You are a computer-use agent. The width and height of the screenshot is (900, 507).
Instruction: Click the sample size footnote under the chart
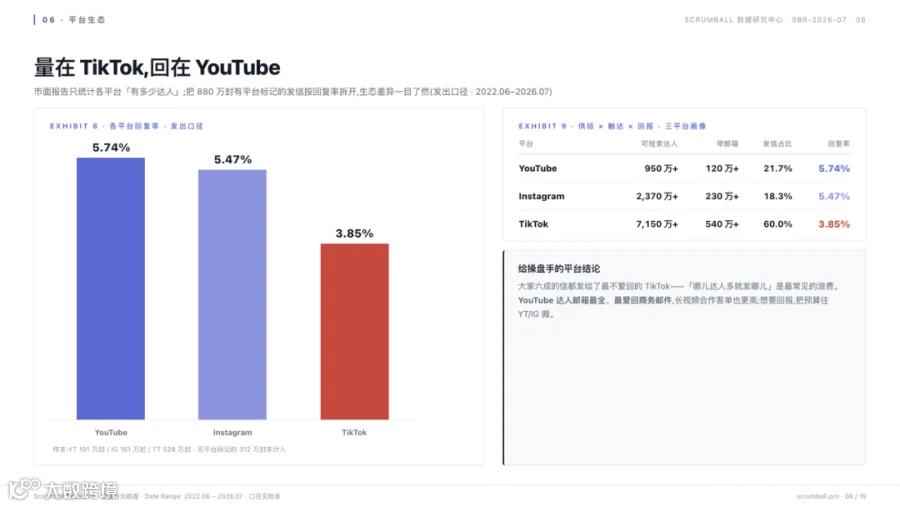(169, 450)
